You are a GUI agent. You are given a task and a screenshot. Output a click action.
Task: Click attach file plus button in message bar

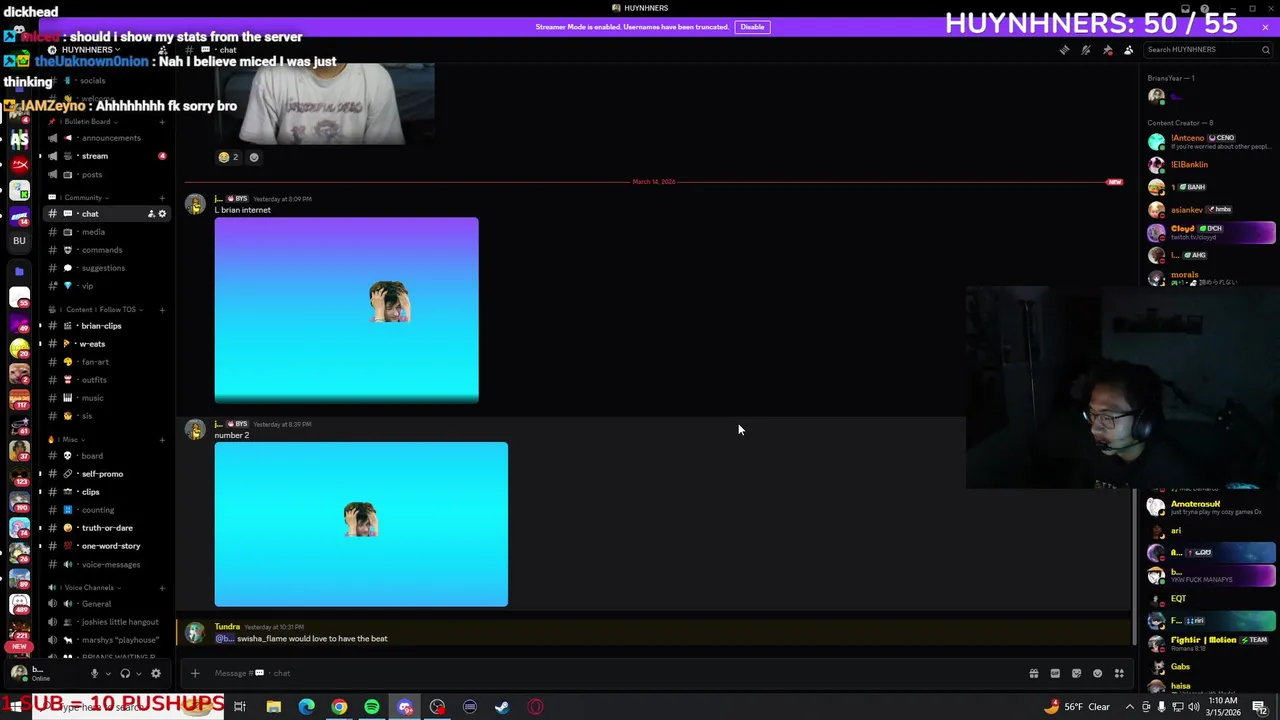pos(195,674)
